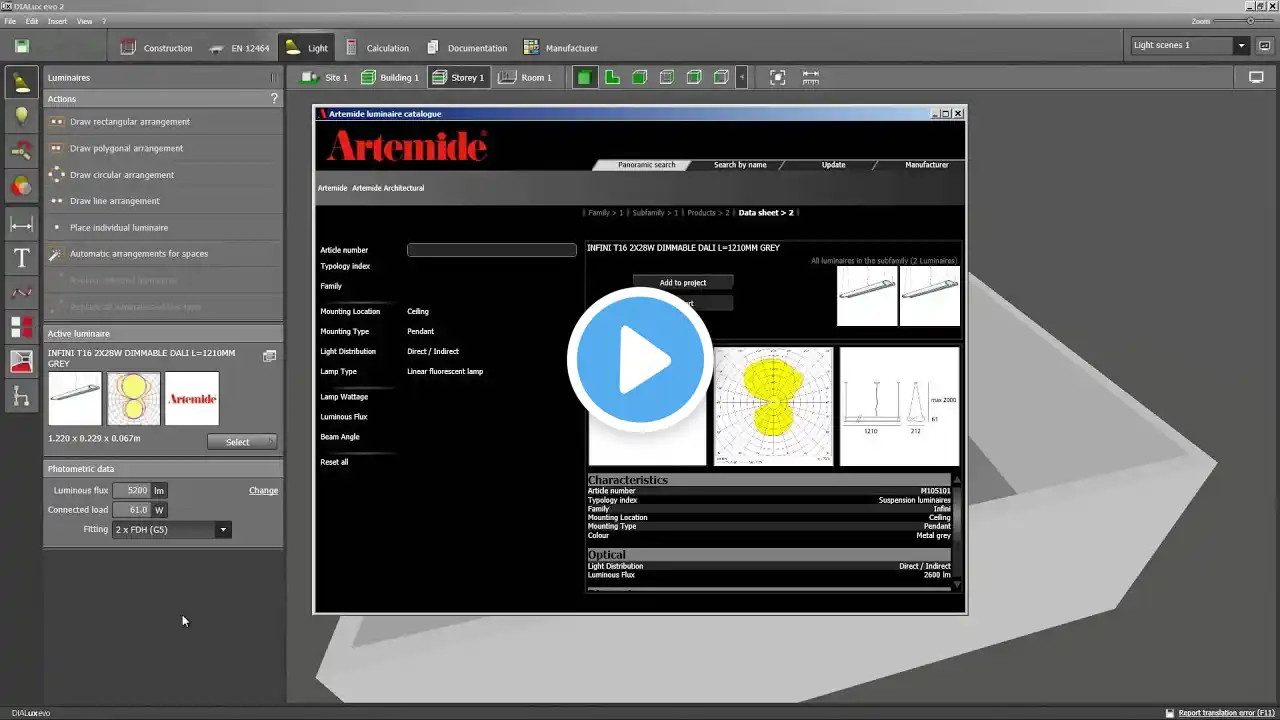Open the catalogue Manufacturer tab
Viewport: 1280px width, 720px height.
(x=927, y=165)
